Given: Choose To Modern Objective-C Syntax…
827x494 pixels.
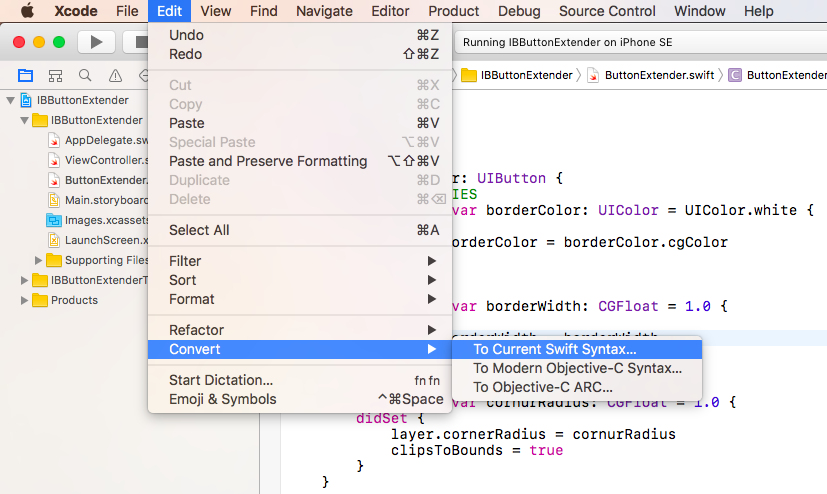Looking at the screenshot, I should pyautogui.click(x=577, y=368).
